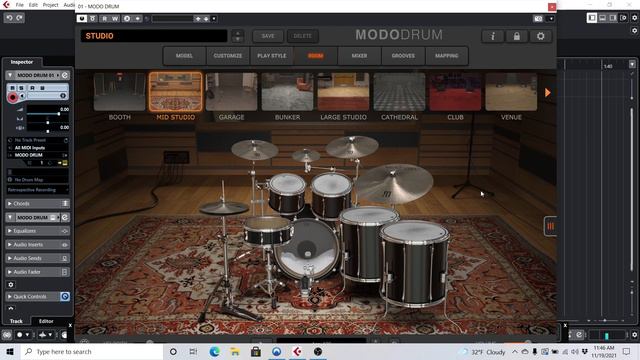Open the No Drum Map dropdown

[x=38, y=180]
